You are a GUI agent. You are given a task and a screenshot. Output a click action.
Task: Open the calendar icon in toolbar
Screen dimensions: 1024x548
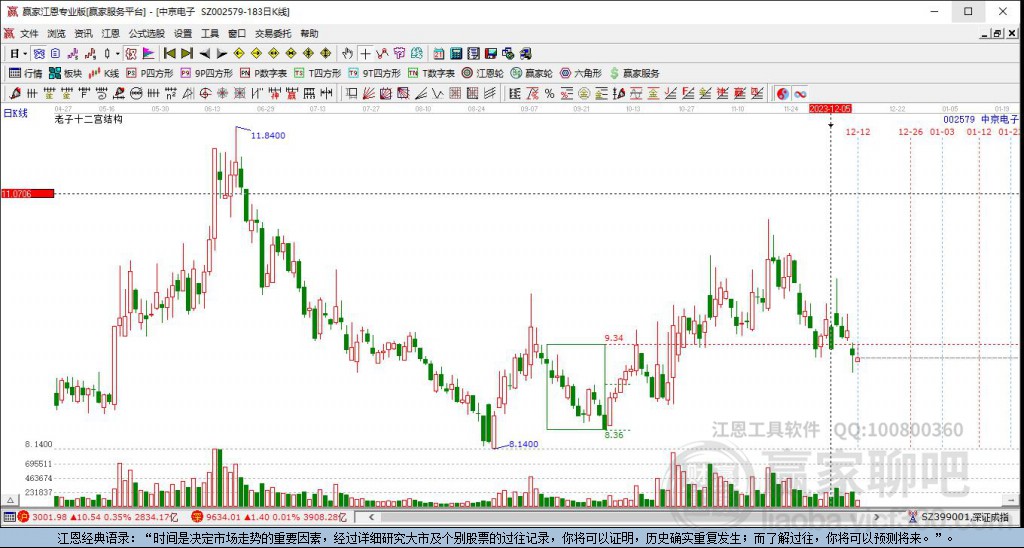[439, 54]
